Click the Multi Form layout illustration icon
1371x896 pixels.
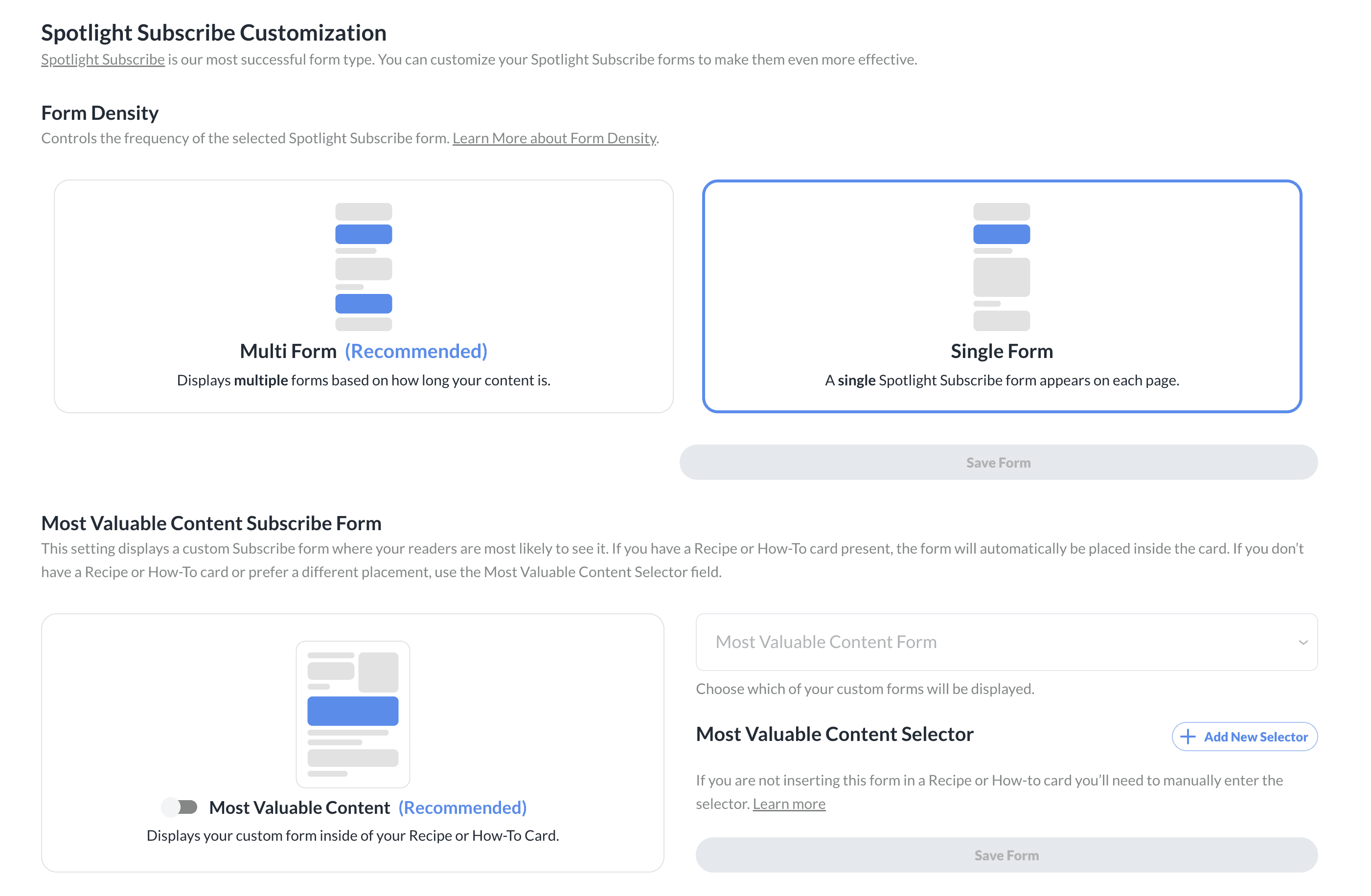click(x=364, y=267)
